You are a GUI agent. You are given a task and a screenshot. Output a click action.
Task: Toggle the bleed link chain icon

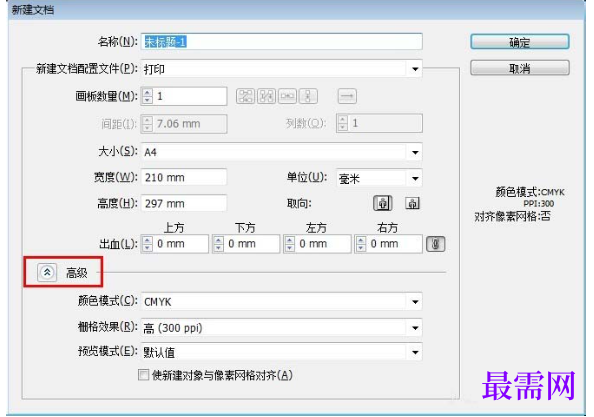(x=436, y=244)
